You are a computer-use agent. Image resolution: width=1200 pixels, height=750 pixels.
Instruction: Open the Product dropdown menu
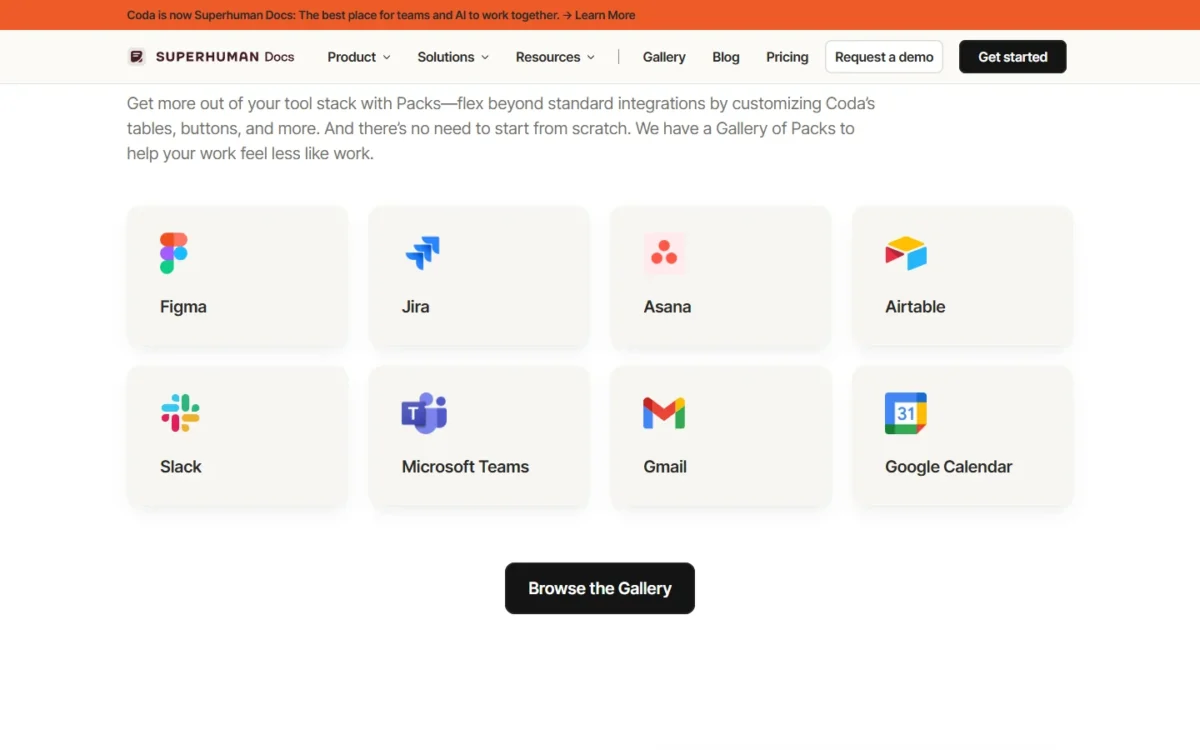pyautogui.click(x=359, y=57)
